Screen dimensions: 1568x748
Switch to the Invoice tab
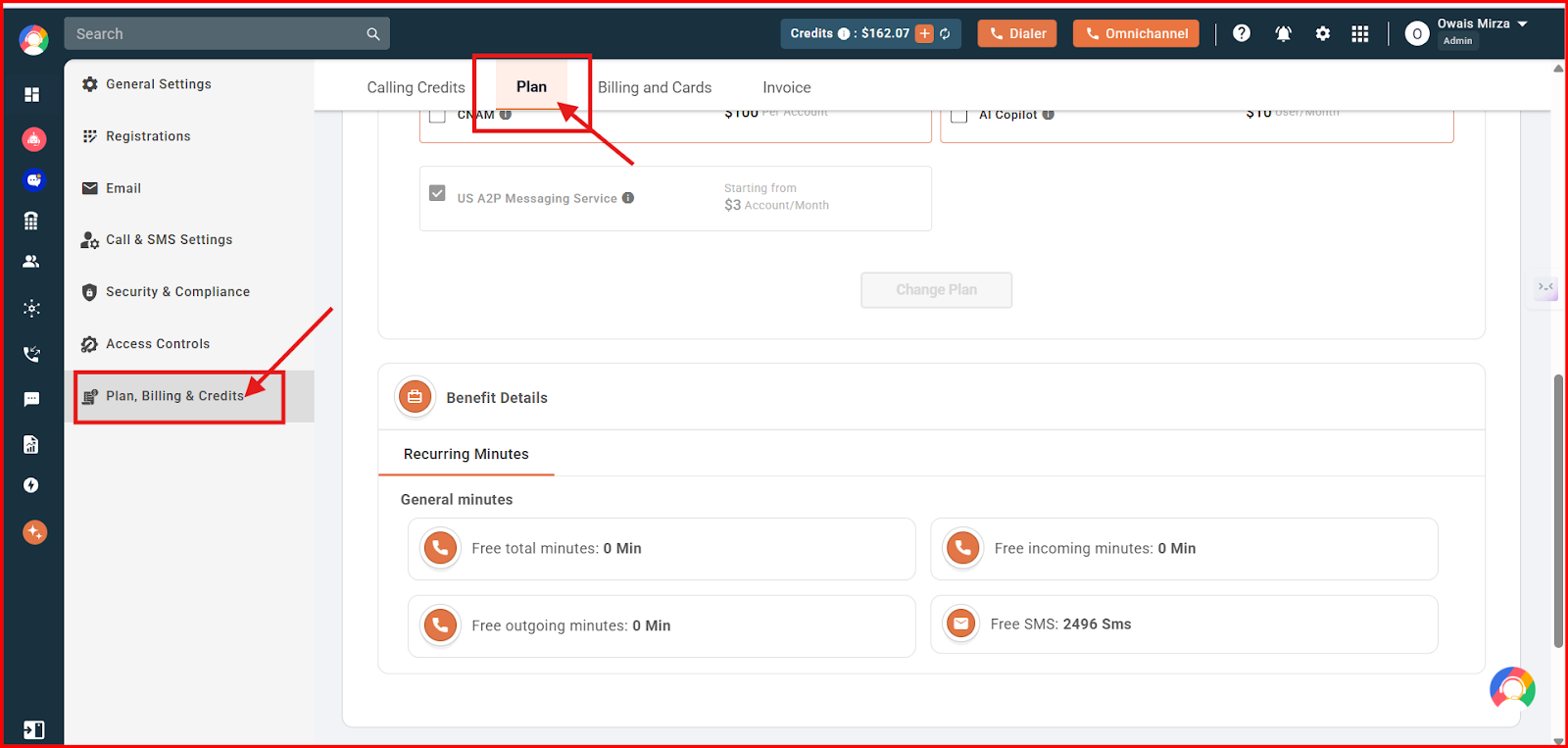click(787, 87)
